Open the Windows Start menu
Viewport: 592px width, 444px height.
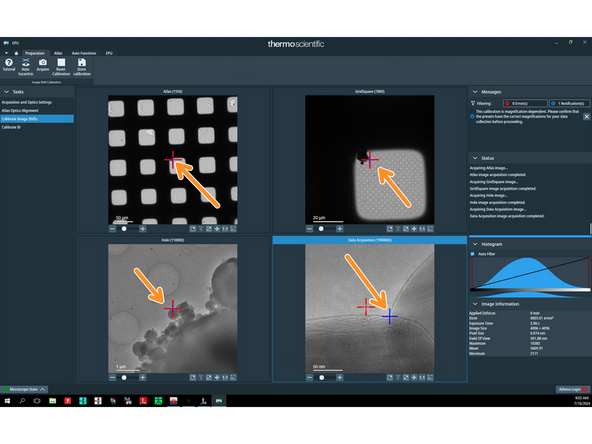coord(7,401)
